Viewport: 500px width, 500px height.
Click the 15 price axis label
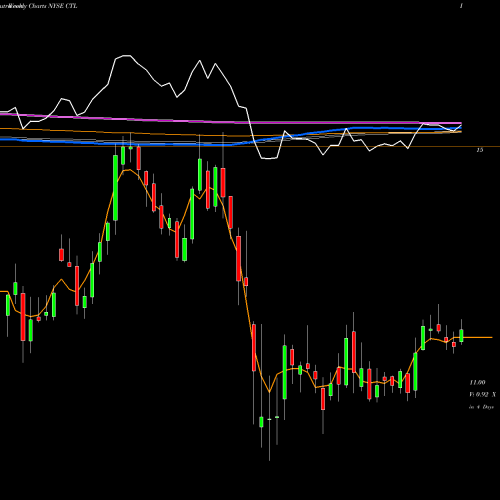479,150
